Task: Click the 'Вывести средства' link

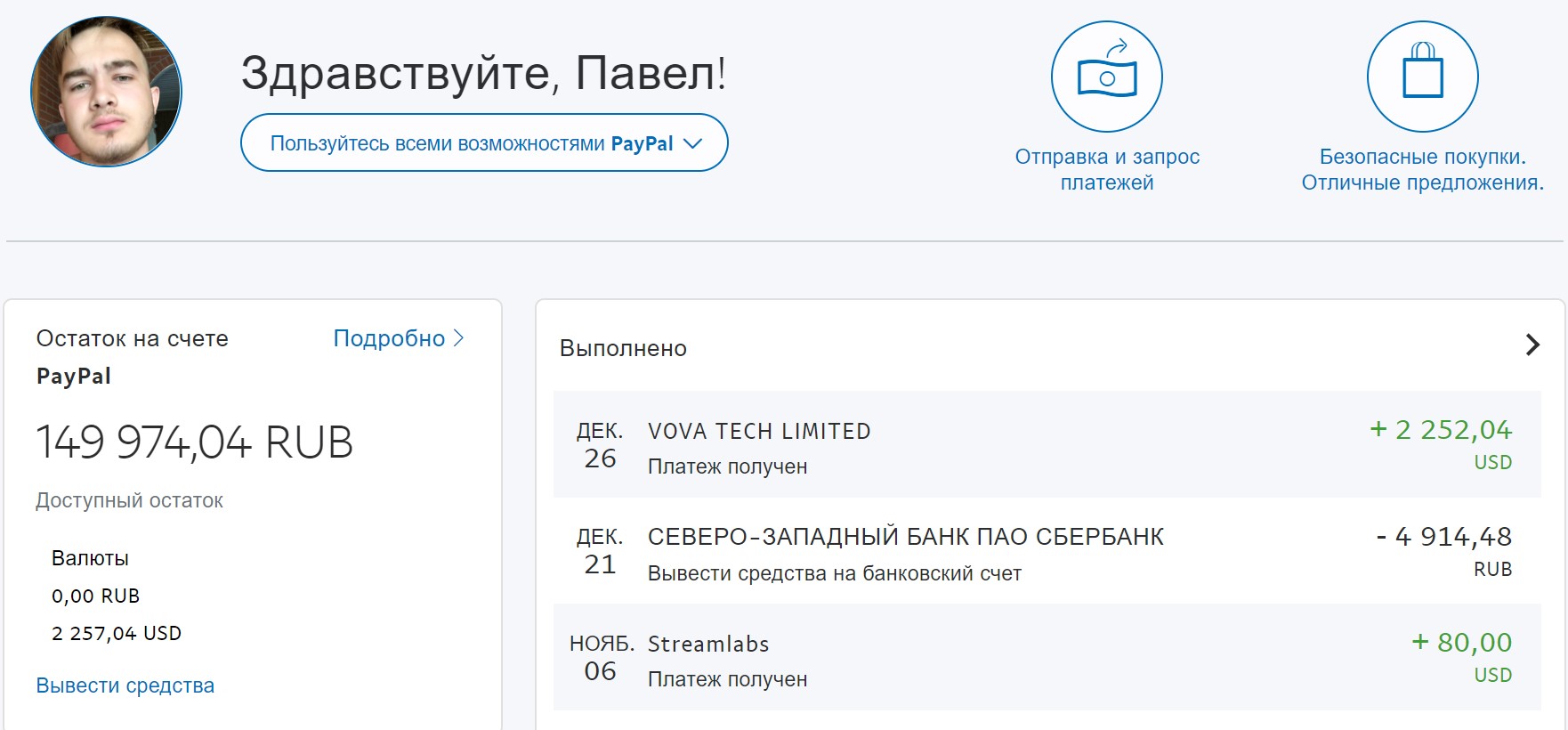Action: pos(125,685)
